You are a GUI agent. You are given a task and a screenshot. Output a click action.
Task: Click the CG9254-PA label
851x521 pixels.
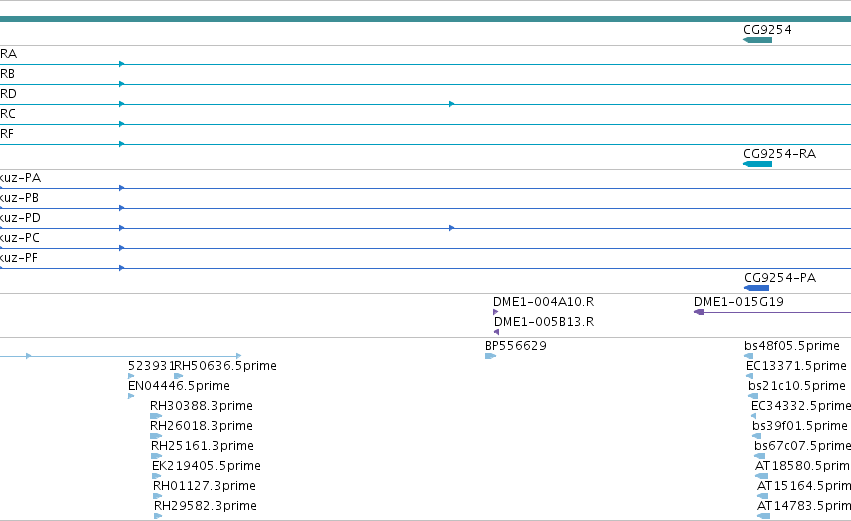click(x=780, y=278)
